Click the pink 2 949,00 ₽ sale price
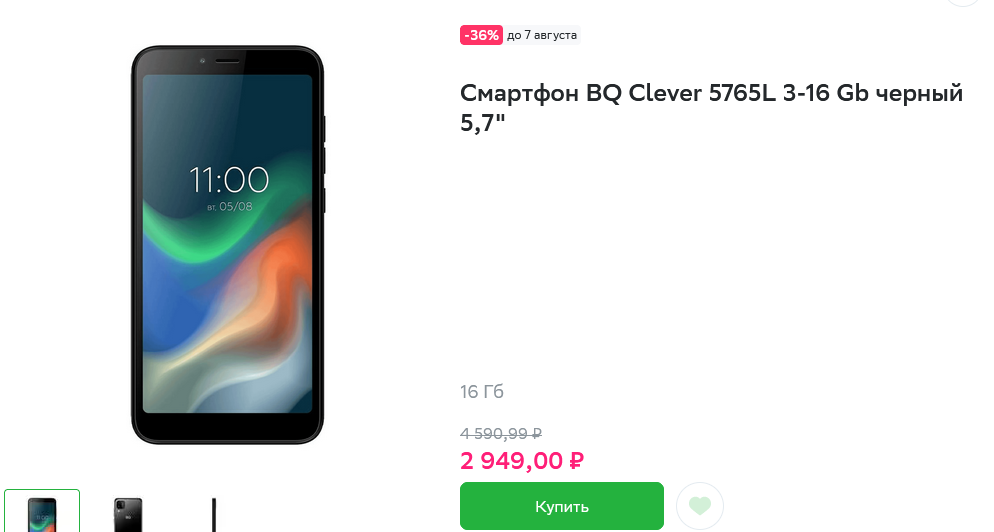Screen dimensions: 994x532 point(522,461)
